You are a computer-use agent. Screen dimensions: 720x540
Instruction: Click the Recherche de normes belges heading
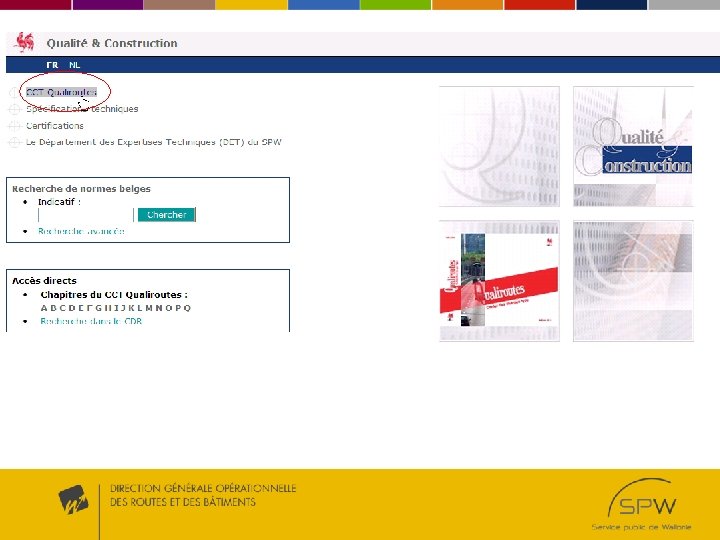81,189
